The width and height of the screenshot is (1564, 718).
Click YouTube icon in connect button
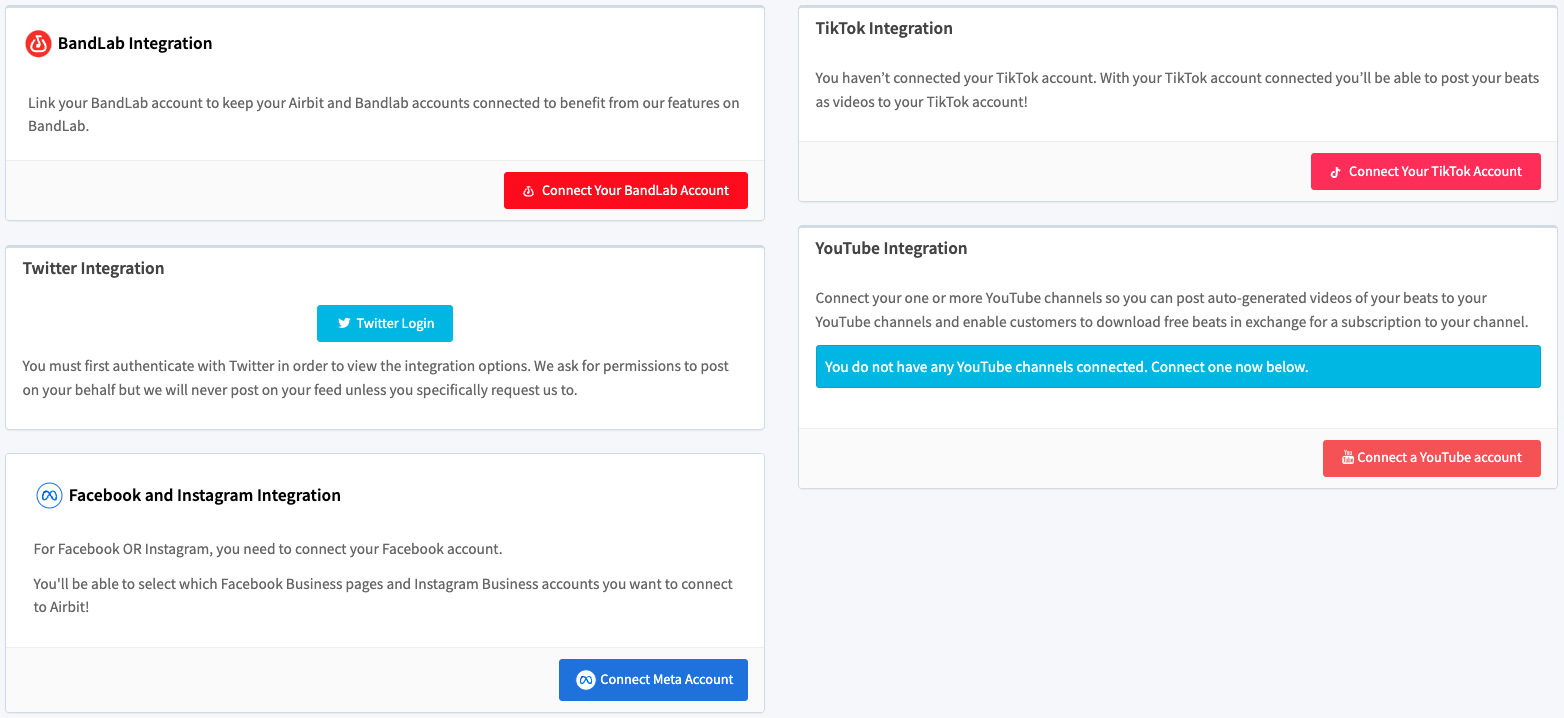1347,458
